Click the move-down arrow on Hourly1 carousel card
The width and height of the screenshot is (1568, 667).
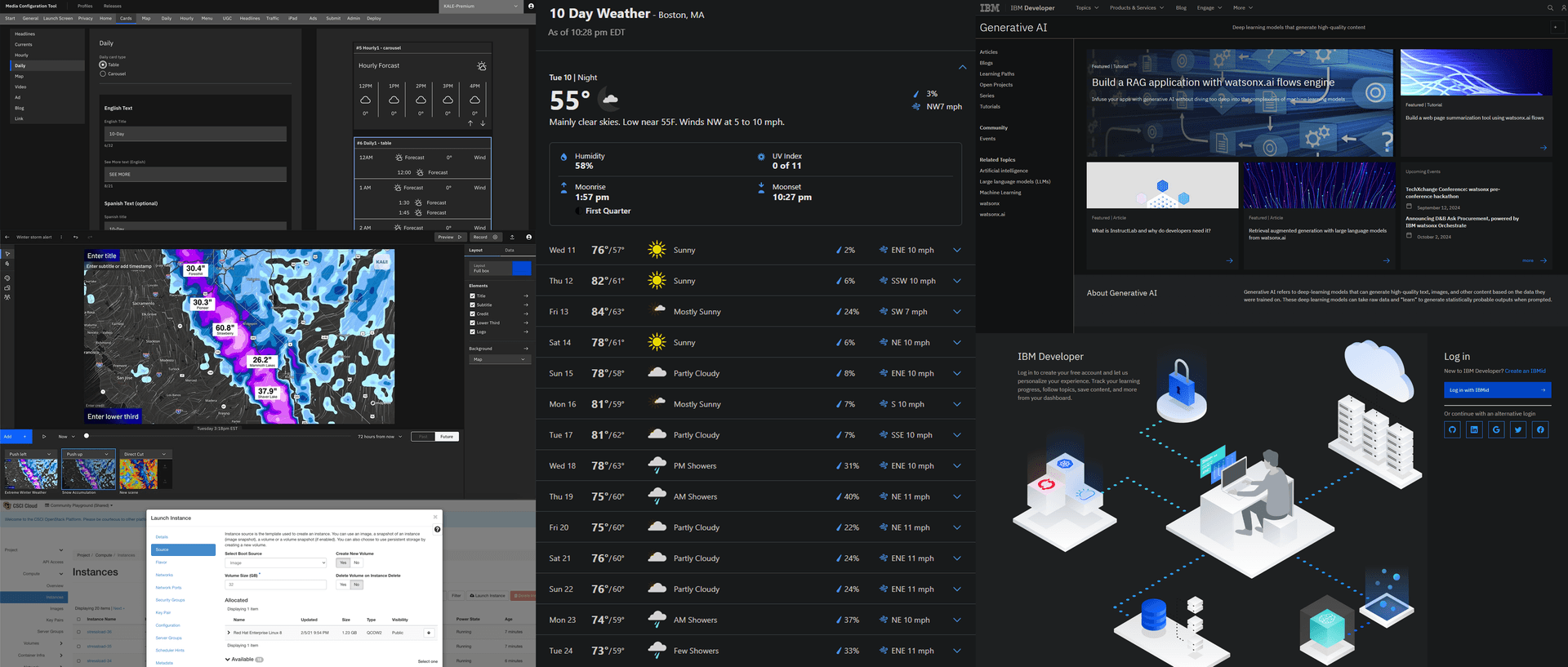(x=483, y=123)
